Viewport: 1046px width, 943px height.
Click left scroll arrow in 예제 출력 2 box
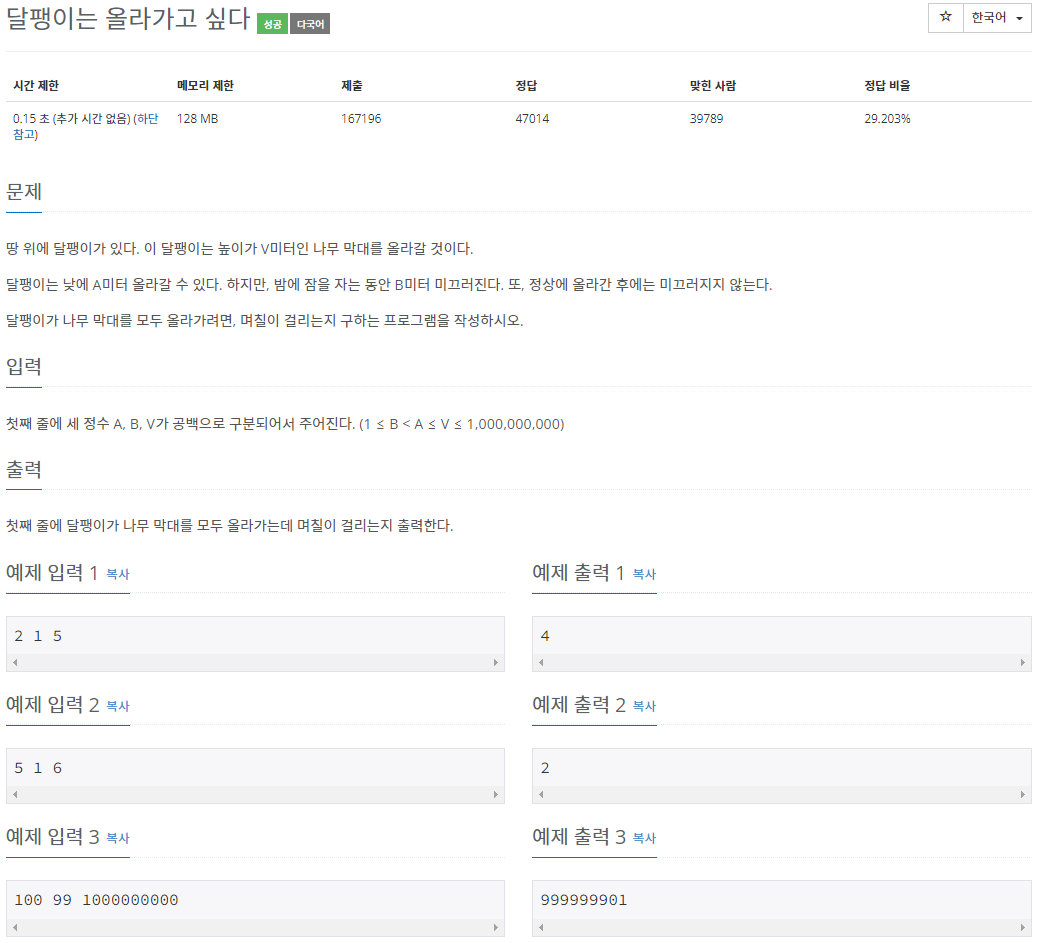tap(541, 794)
